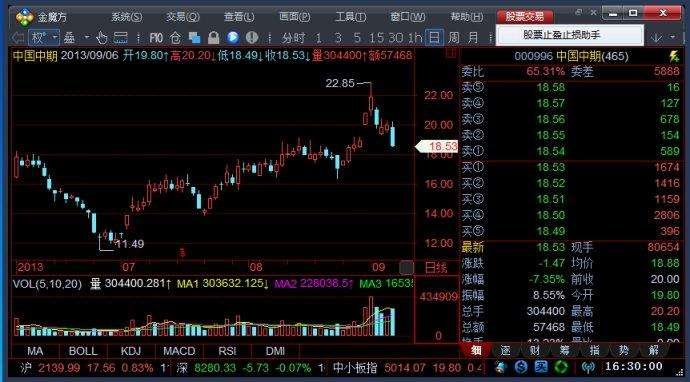
Task: Open the 交易(Q) menu
Action: pyautogui.click(x=183, y=17)
